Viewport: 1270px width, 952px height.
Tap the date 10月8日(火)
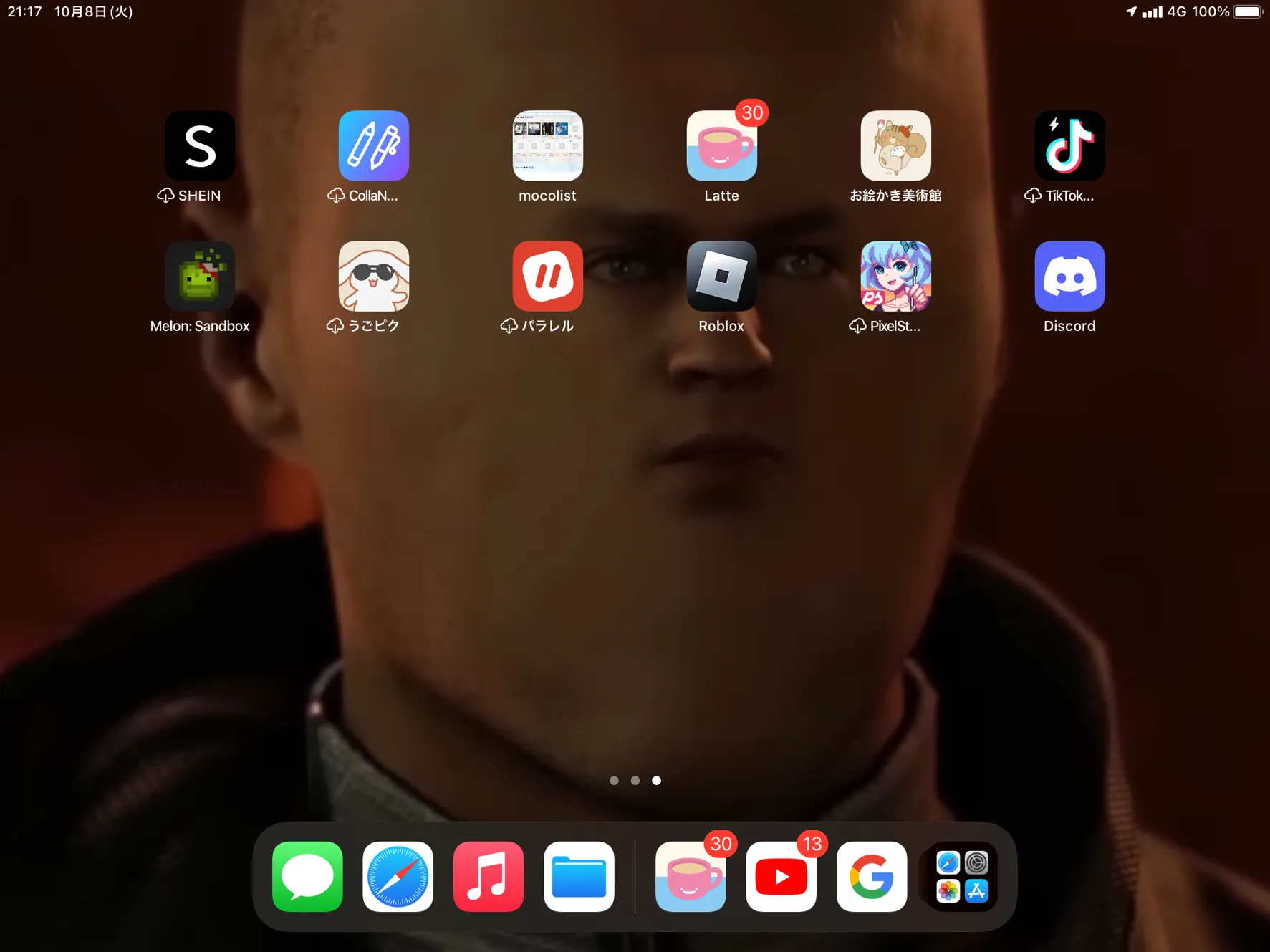[x=94, y=11]
